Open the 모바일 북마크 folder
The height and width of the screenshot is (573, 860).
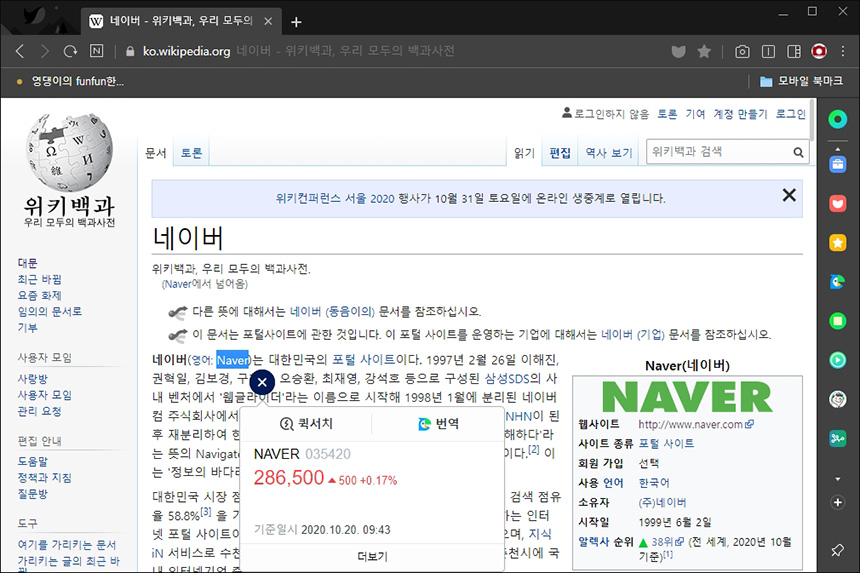(x=801, y=81)
